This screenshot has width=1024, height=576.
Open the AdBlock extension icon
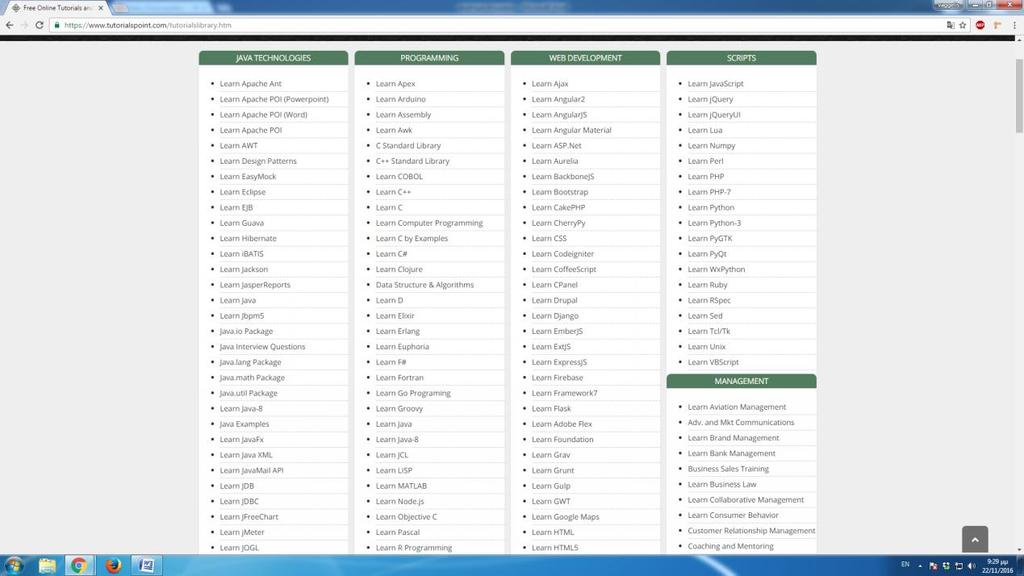pos(980,25)
